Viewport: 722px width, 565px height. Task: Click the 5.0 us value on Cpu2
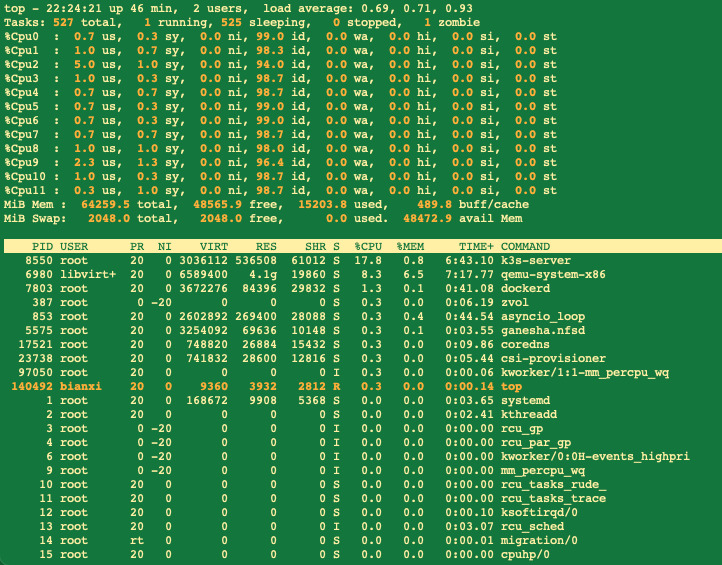[x=84, y=64]
